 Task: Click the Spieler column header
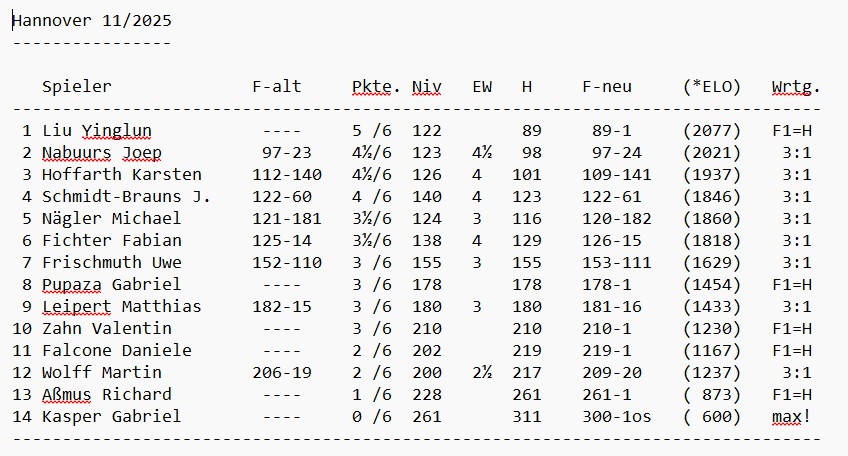77,87
